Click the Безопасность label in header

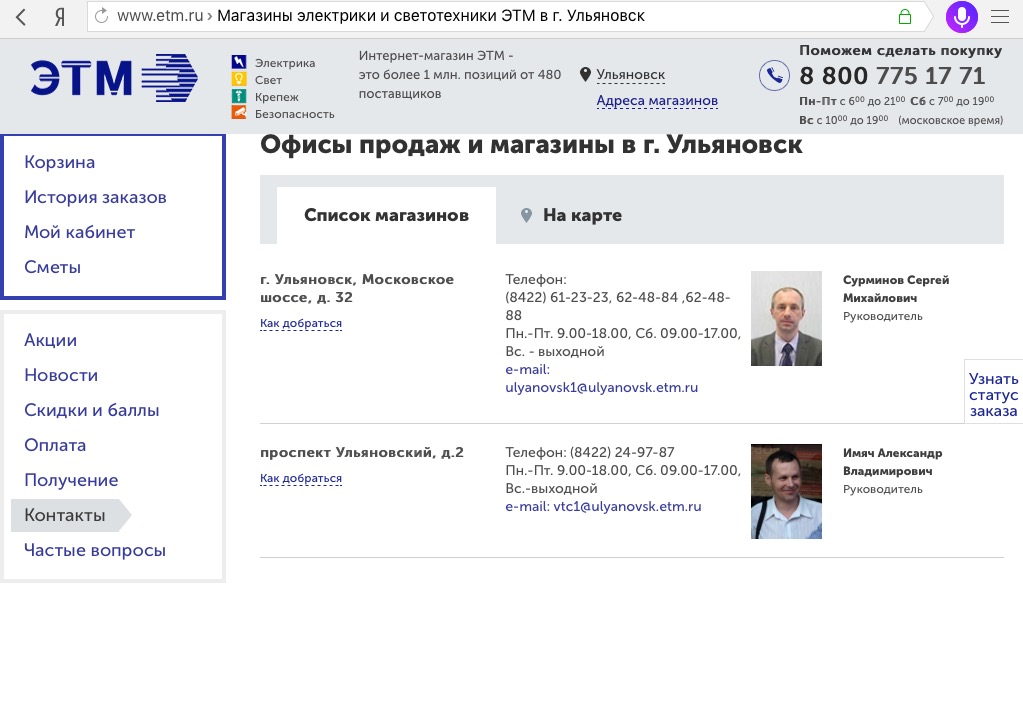point(294,113)
